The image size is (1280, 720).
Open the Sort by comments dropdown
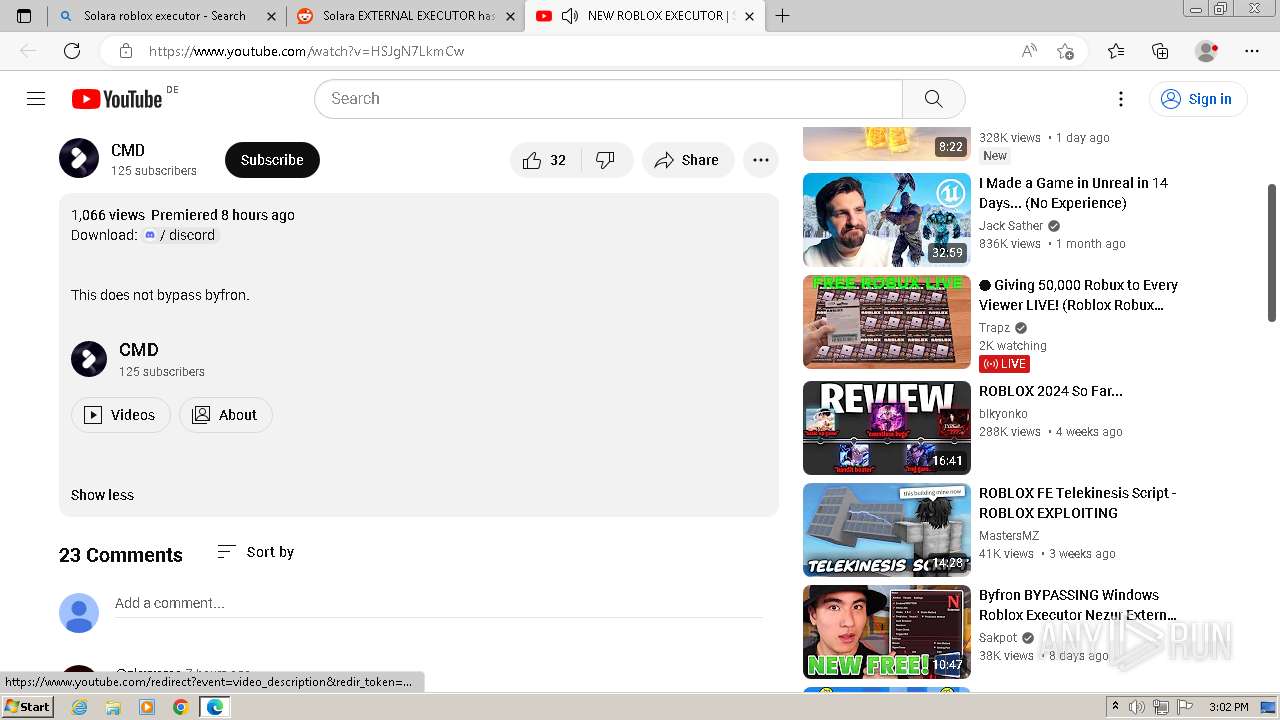256,552
